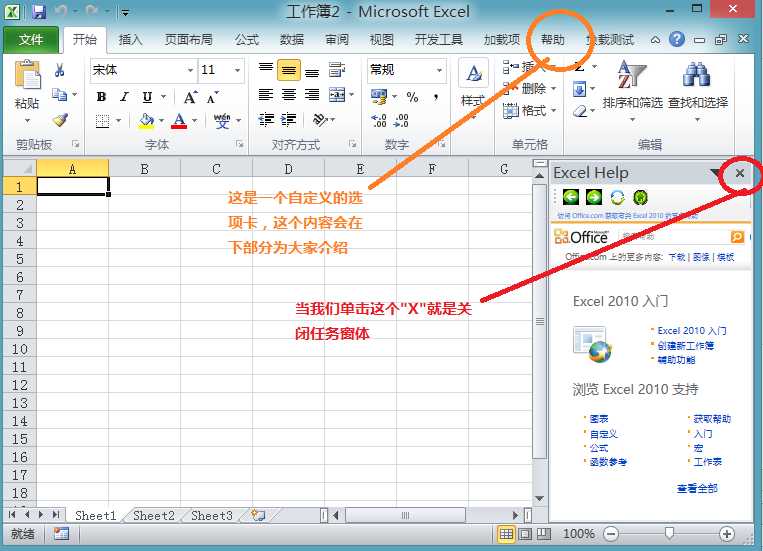763x551 pixels.
Task: Switch to the 开发工具 Developer tab
Action: (x=438, y=40)
